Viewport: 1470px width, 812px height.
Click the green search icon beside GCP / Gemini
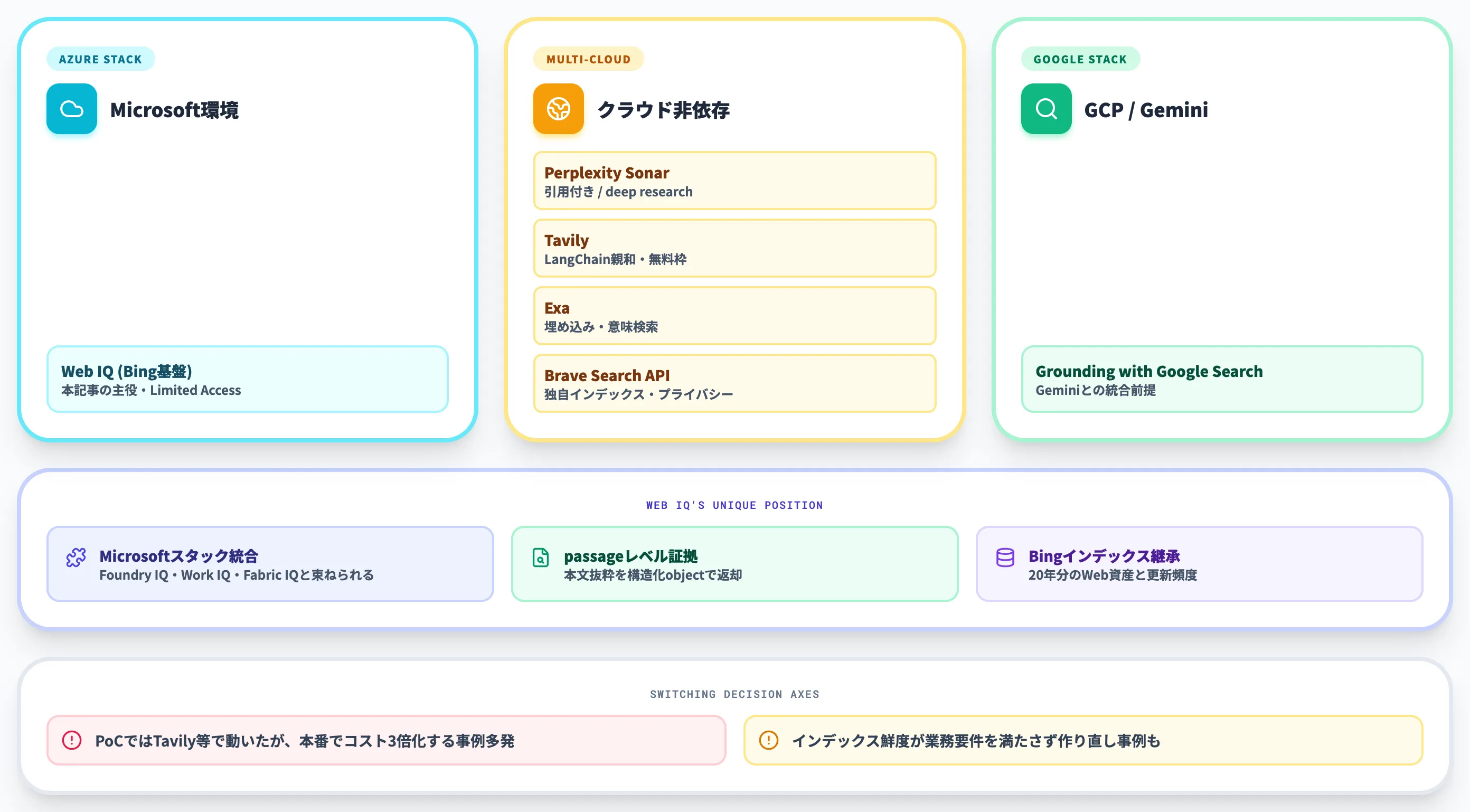[x=1046, y=109]
